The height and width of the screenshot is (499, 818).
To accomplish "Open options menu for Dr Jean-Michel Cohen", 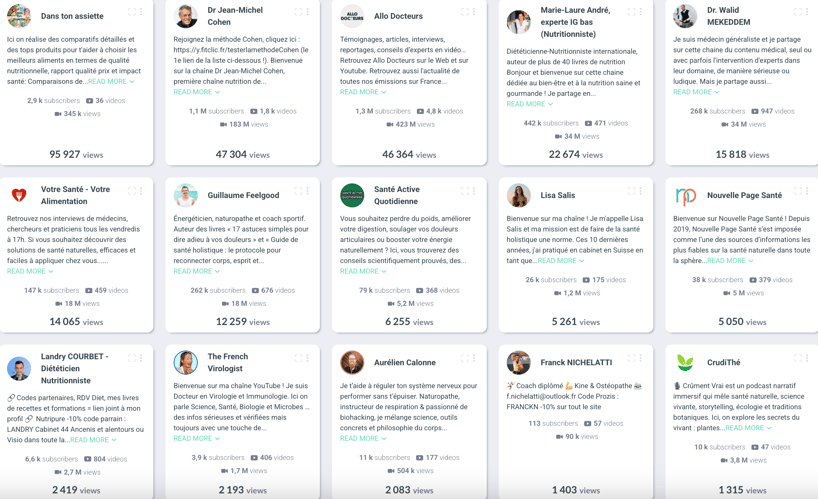I will pyautogui.click(x=308, y=12).
